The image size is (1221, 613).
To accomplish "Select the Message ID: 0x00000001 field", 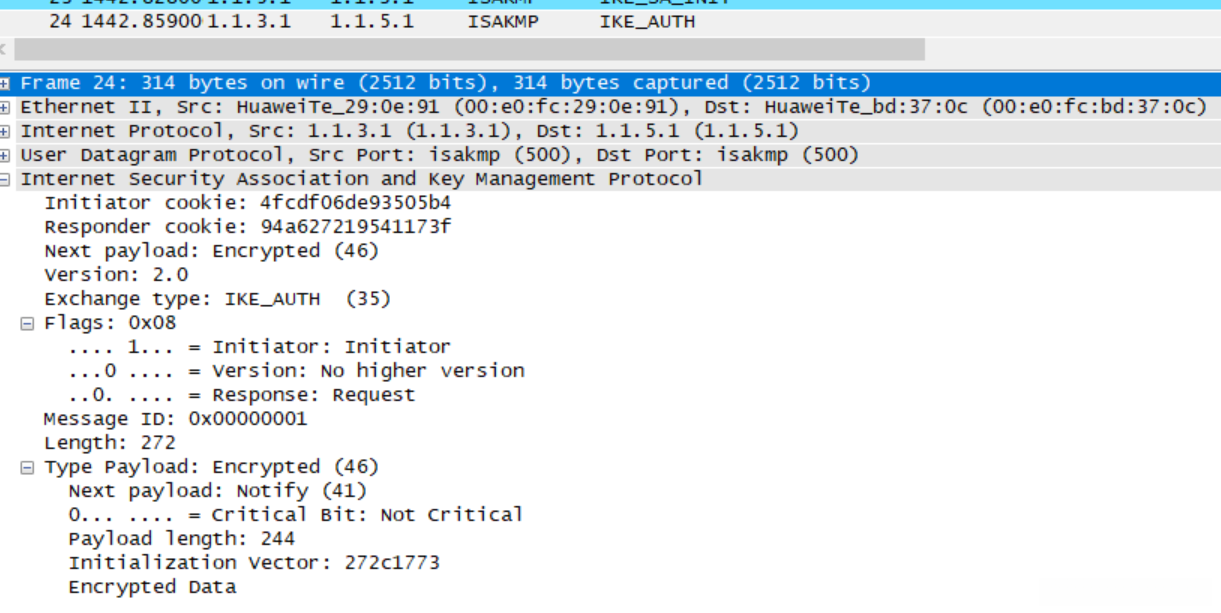I will (175, 419).
